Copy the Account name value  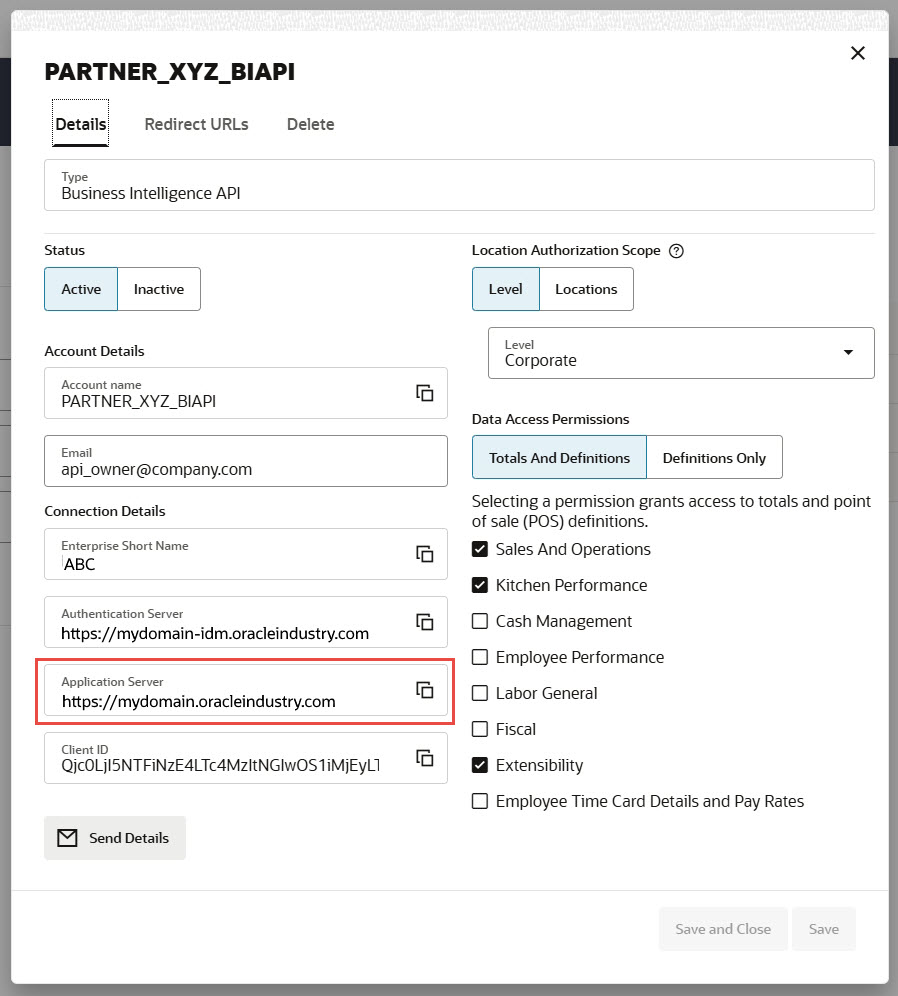(425, 393)
